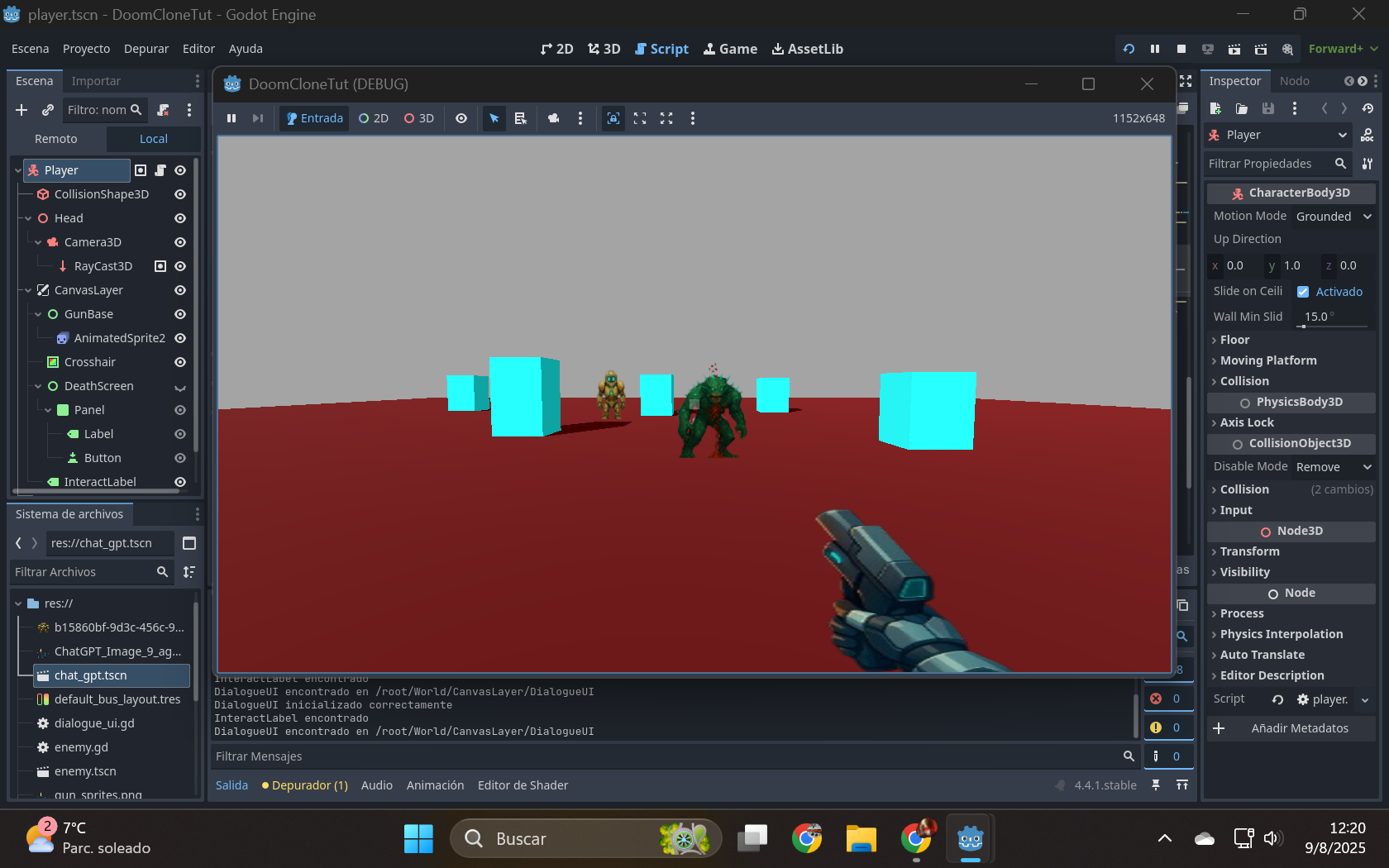The image size is (1389, 868).
Task: Open camera override icon in game toolbar
Action: click(554, 118)
